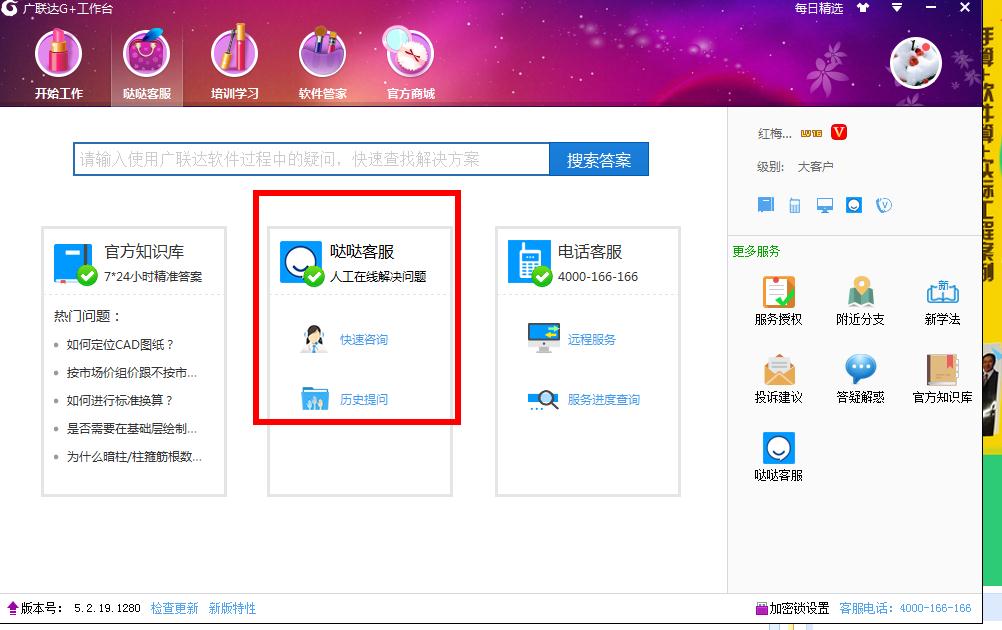Click the 检查更新 link

[174, 608]
